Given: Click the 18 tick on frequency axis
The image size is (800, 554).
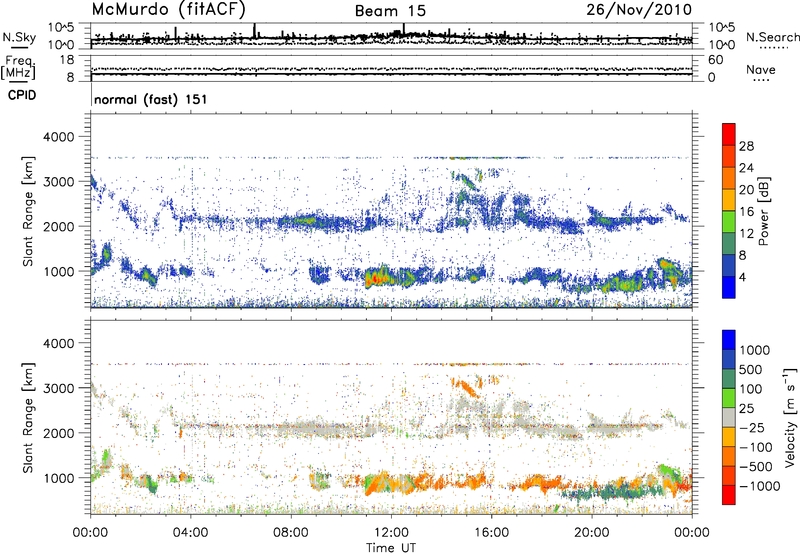Looking at the screenshot, I should point(67,60).
